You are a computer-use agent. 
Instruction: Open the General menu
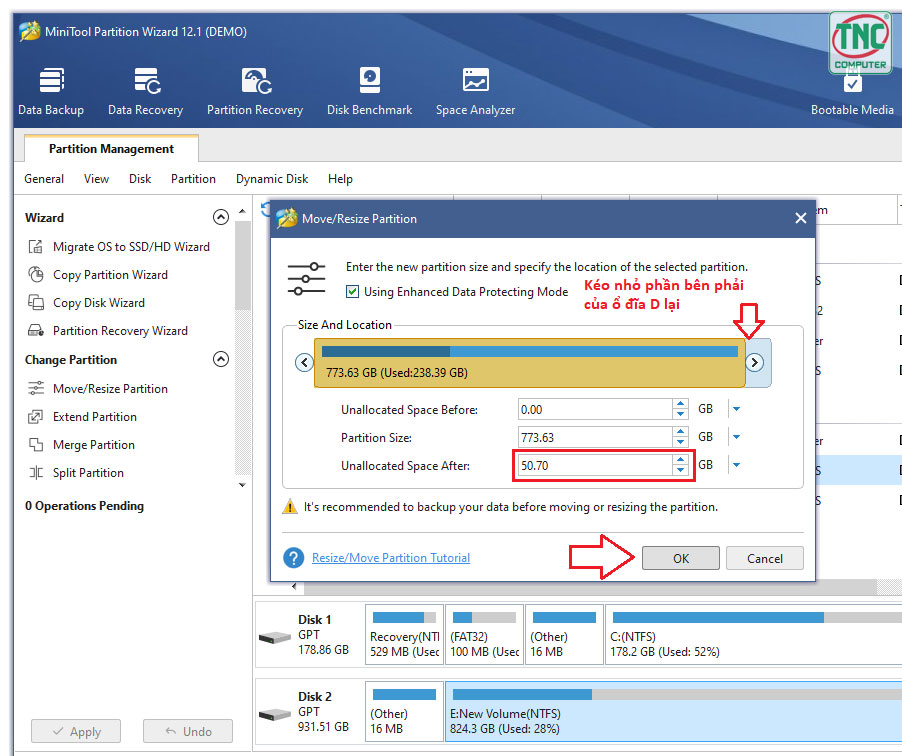(x=44, y=179)
